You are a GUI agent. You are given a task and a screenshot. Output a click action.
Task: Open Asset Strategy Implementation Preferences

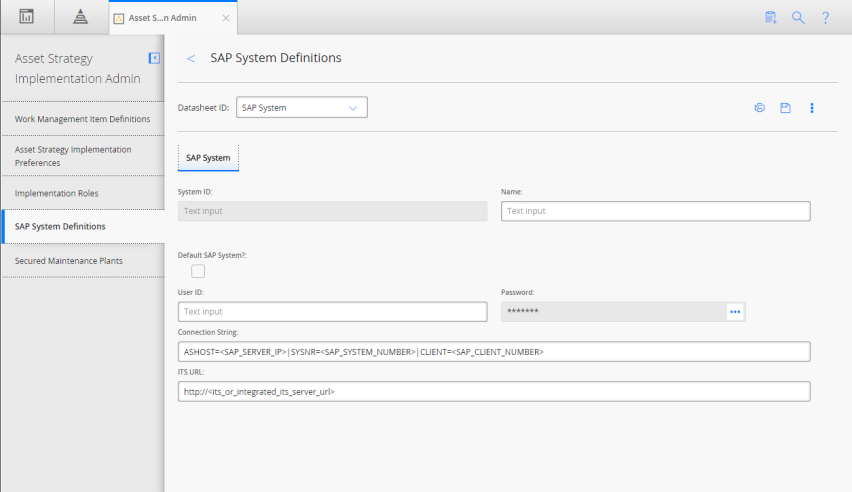point(83,156)
